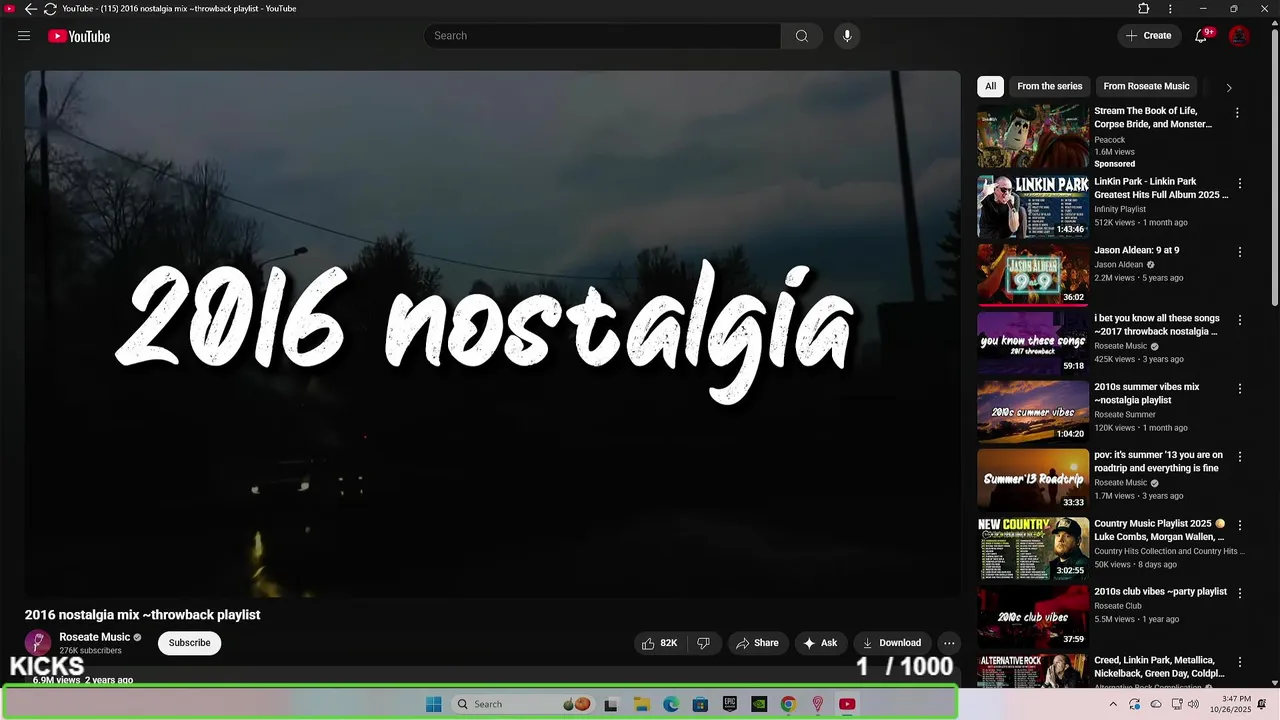Image resolution: width=1280 pixels, height=720 pixels.
Task: Open Microsoft Store from the taskbar
Action: (700, 704)
